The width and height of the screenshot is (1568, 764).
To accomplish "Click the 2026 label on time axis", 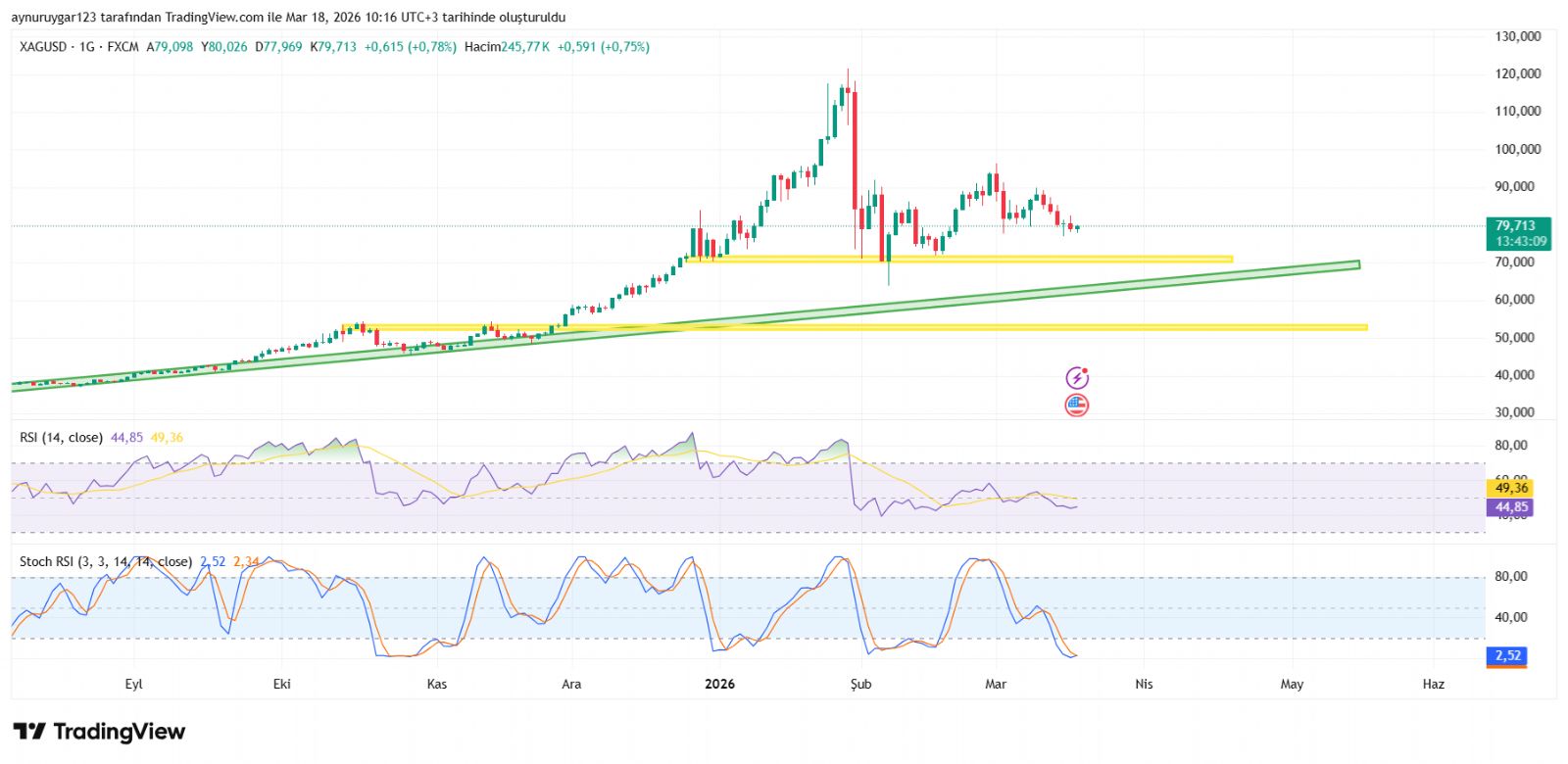I will [720, 684].
